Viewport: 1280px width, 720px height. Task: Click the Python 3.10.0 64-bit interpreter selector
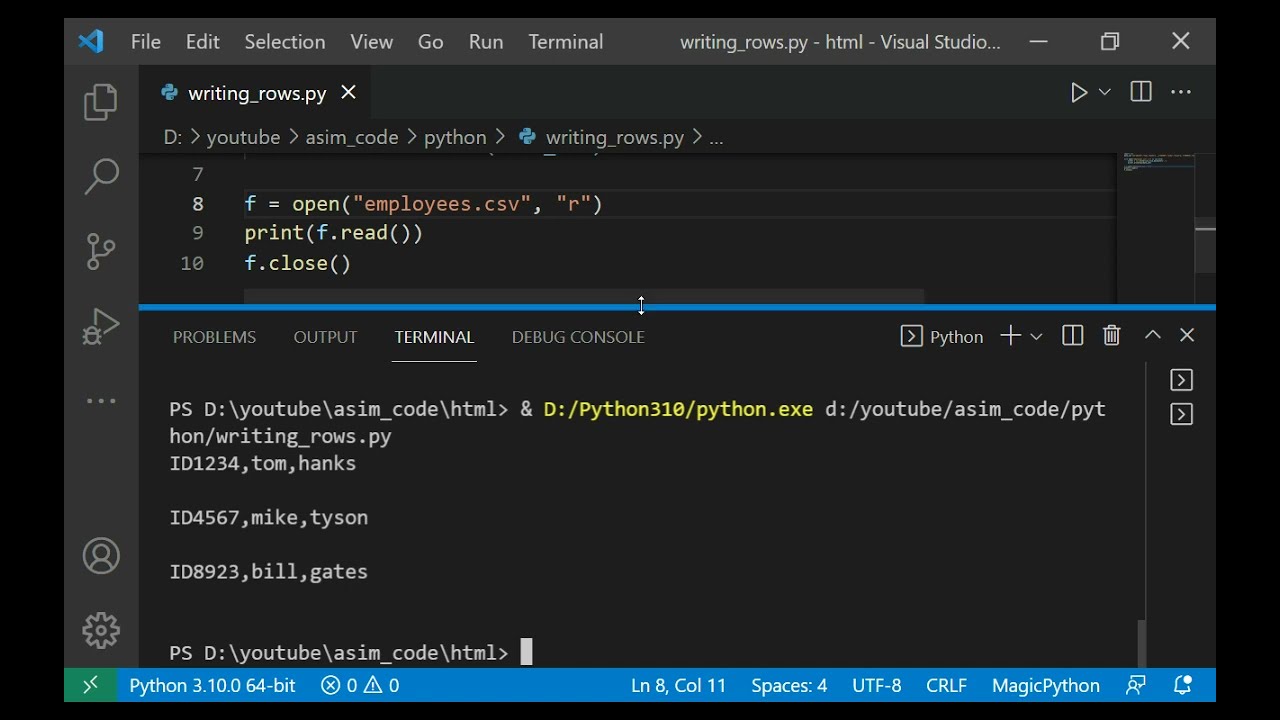point(212,685)
